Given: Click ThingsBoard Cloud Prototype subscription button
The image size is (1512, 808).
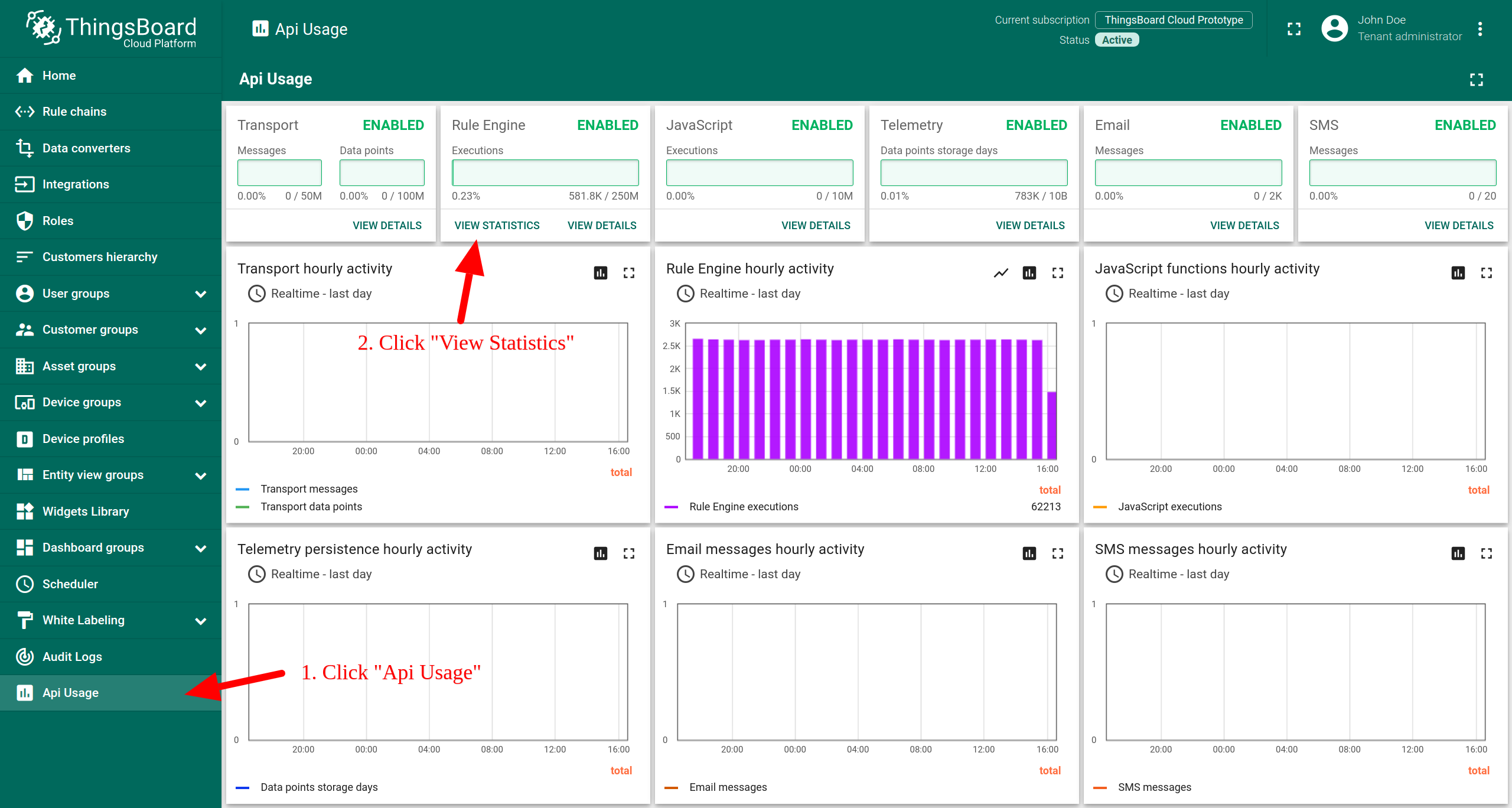Looking at the screenshot, I should pos(1174,20).
